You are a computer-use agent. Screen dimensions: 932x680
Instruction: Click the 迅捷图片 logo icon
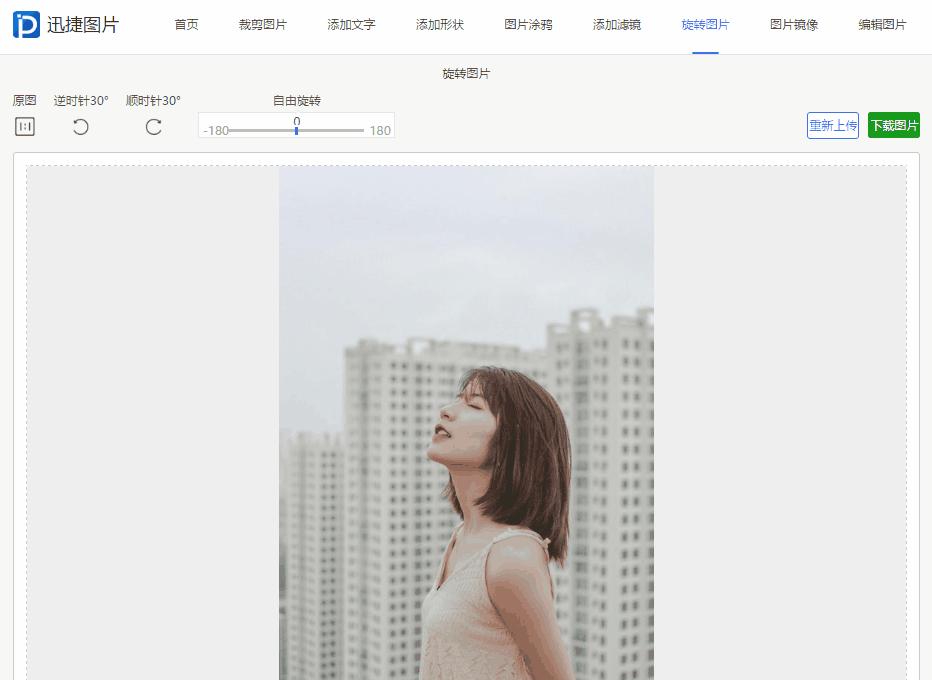click(26, 24)
